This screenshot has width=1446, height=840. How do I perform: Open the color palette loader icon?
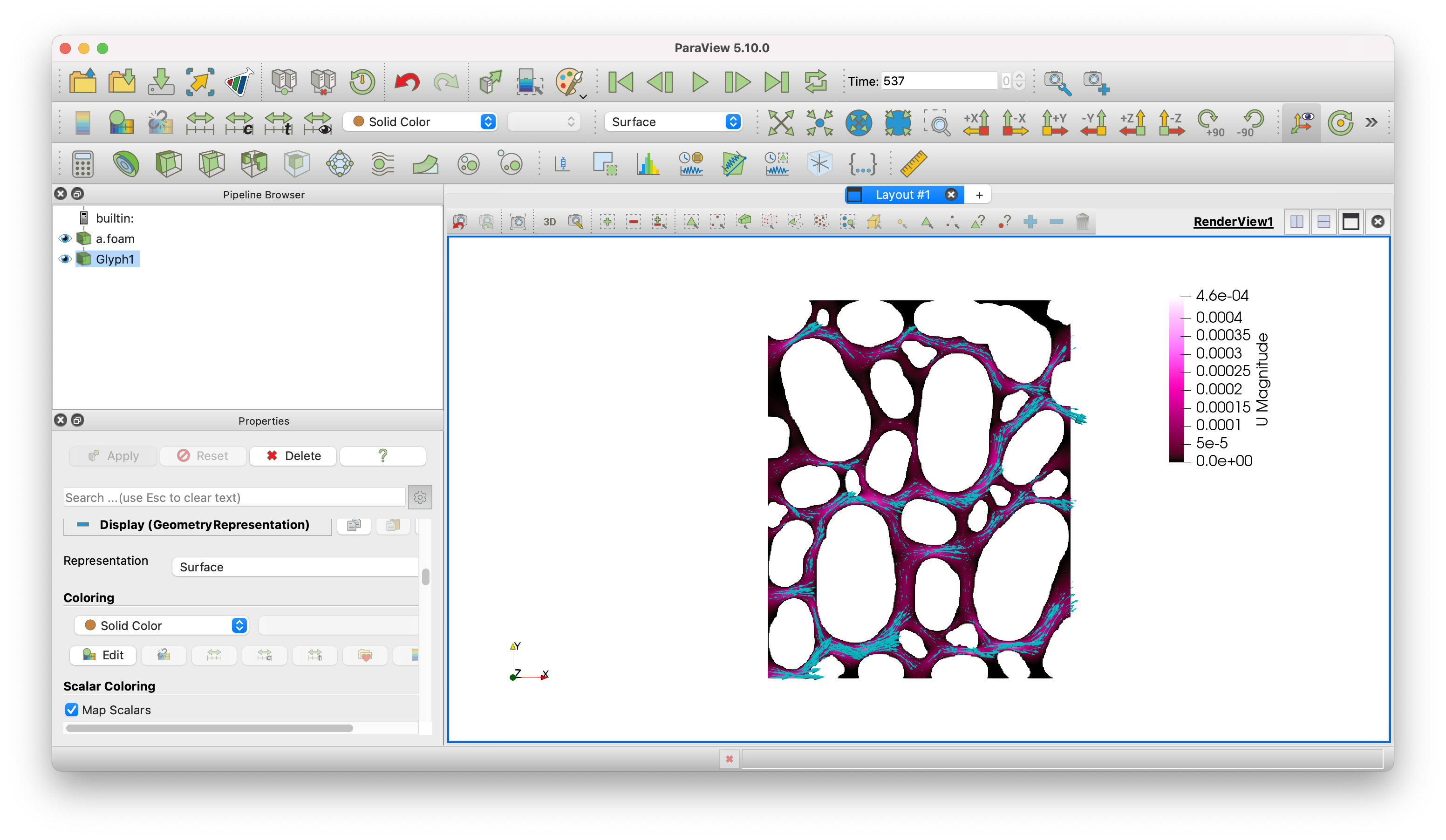[x=569, y=81]
